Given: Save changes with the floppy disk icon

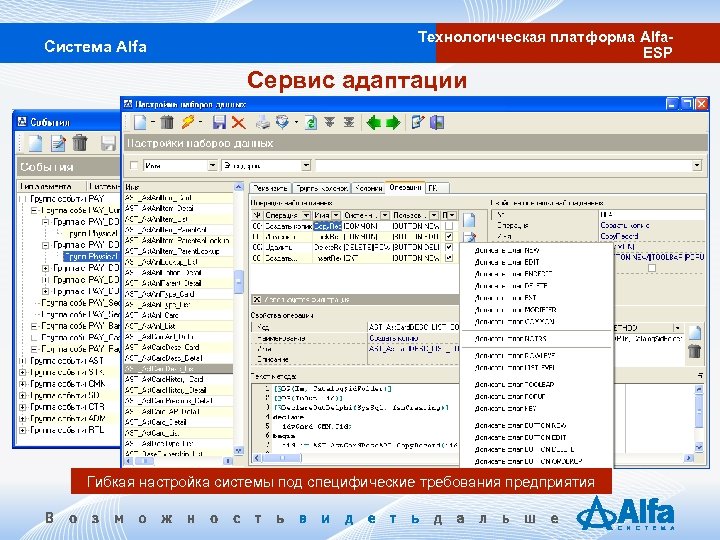Looking at the screenshot, I should pos(219,123).
